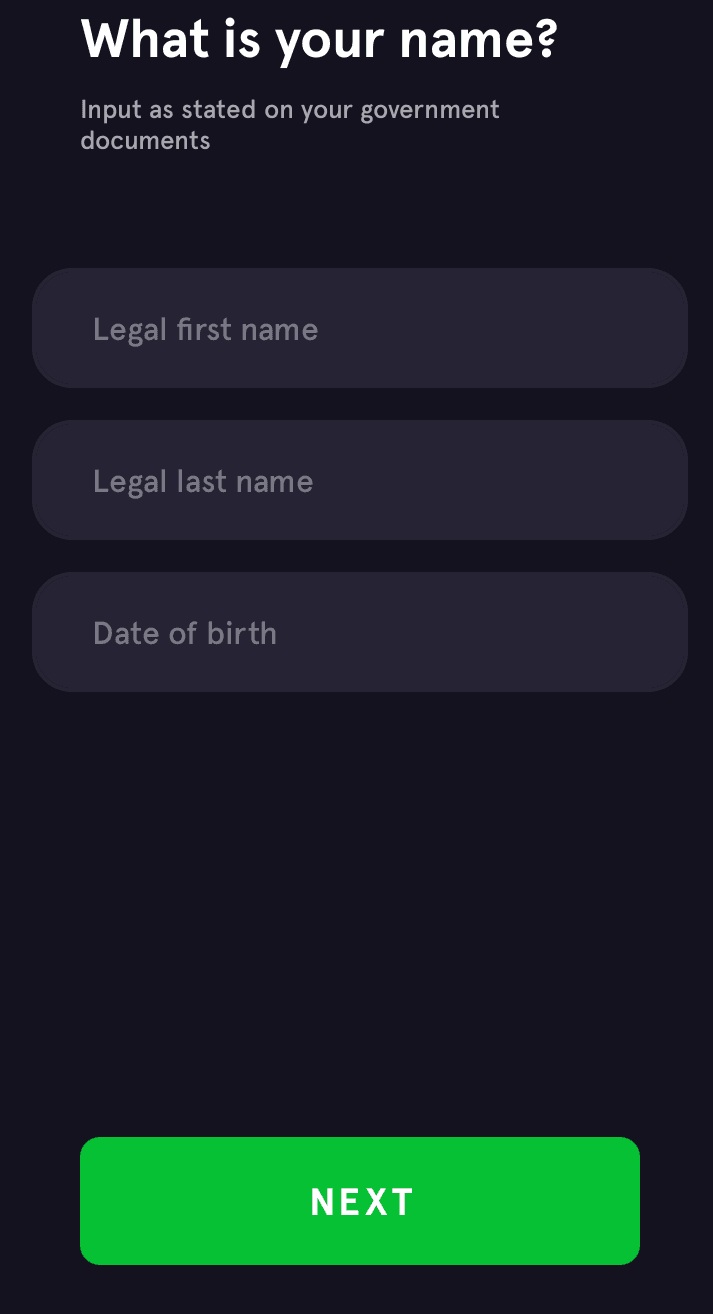Viewport: 713px width, 1314px height.
Task: Tap the "Legal last name" placeholder text
Action: click(203, 482)
